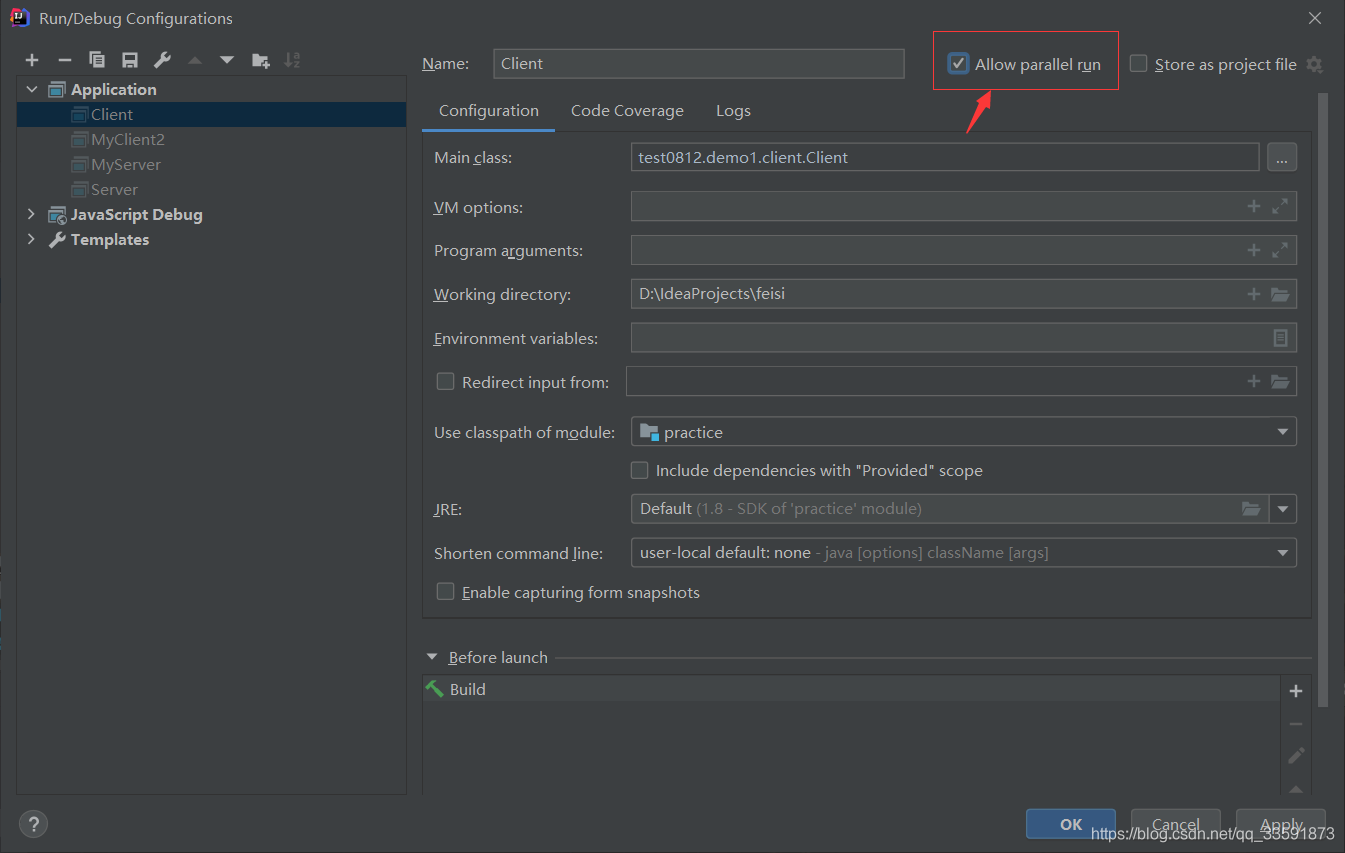Edit Before launch task pencil icon
This screenshot has width=1345, height=853.
coord(1296,755)
